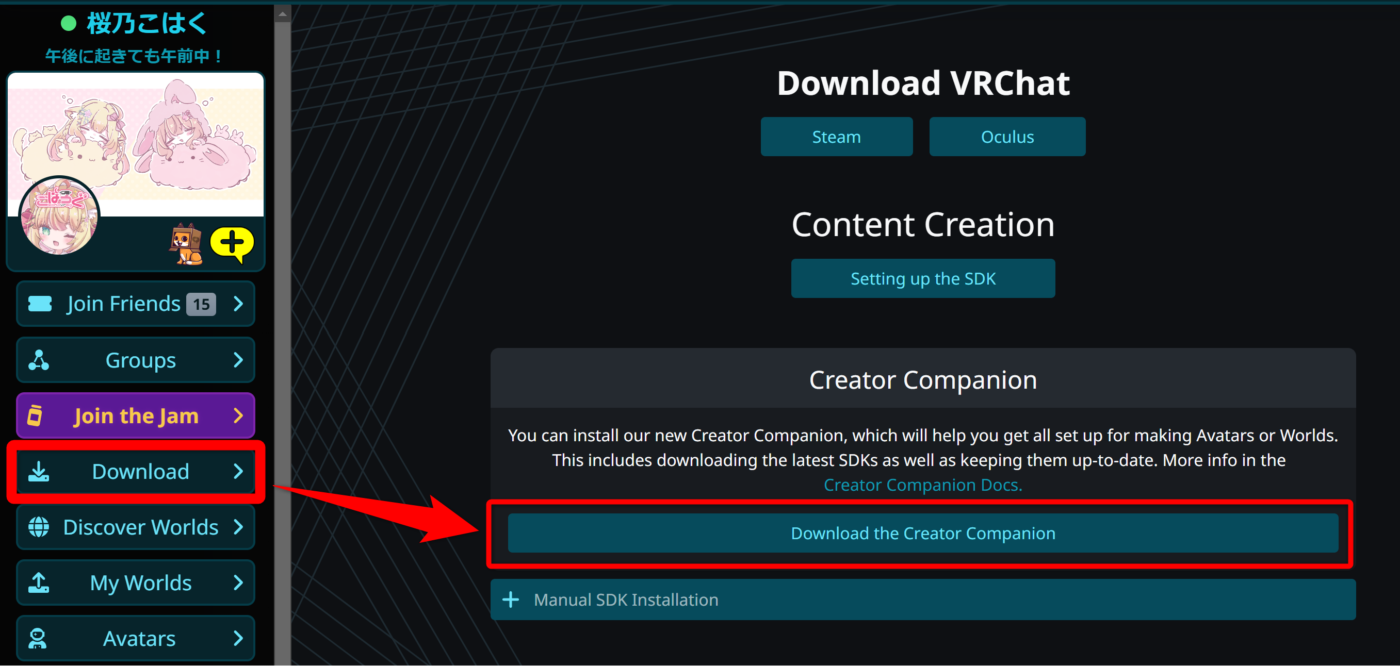Open Discover Worlds chevron arrow
1400x666 pixels.
click(x=238, y=527)
